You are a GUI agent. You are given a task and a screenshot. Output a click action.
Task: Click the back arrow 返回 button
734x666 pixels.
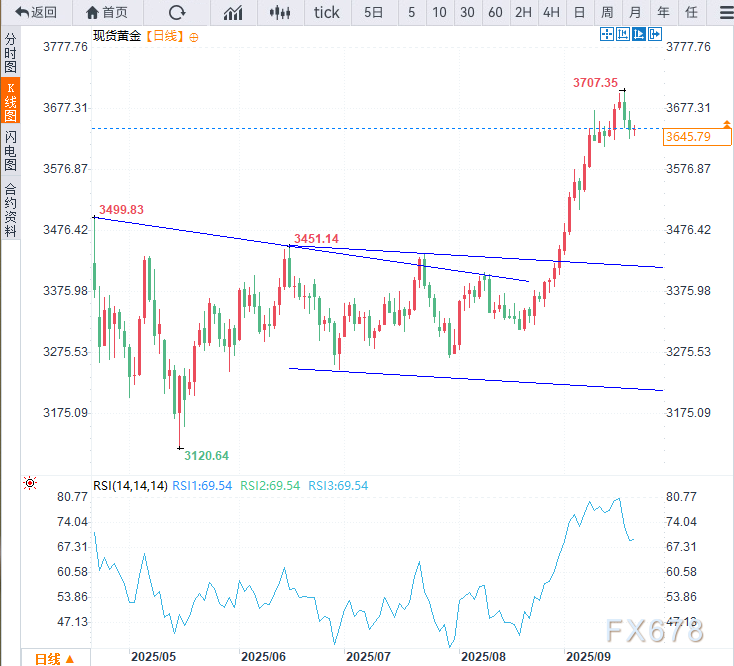(36, 13)
